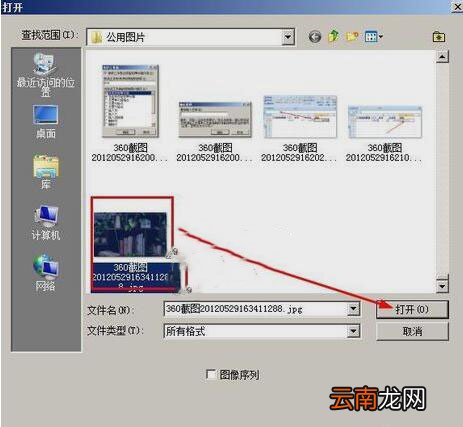Click the Back navigation arrow icon
The image size is (463, 427).
pyautogui.click(x=314, y=37)
